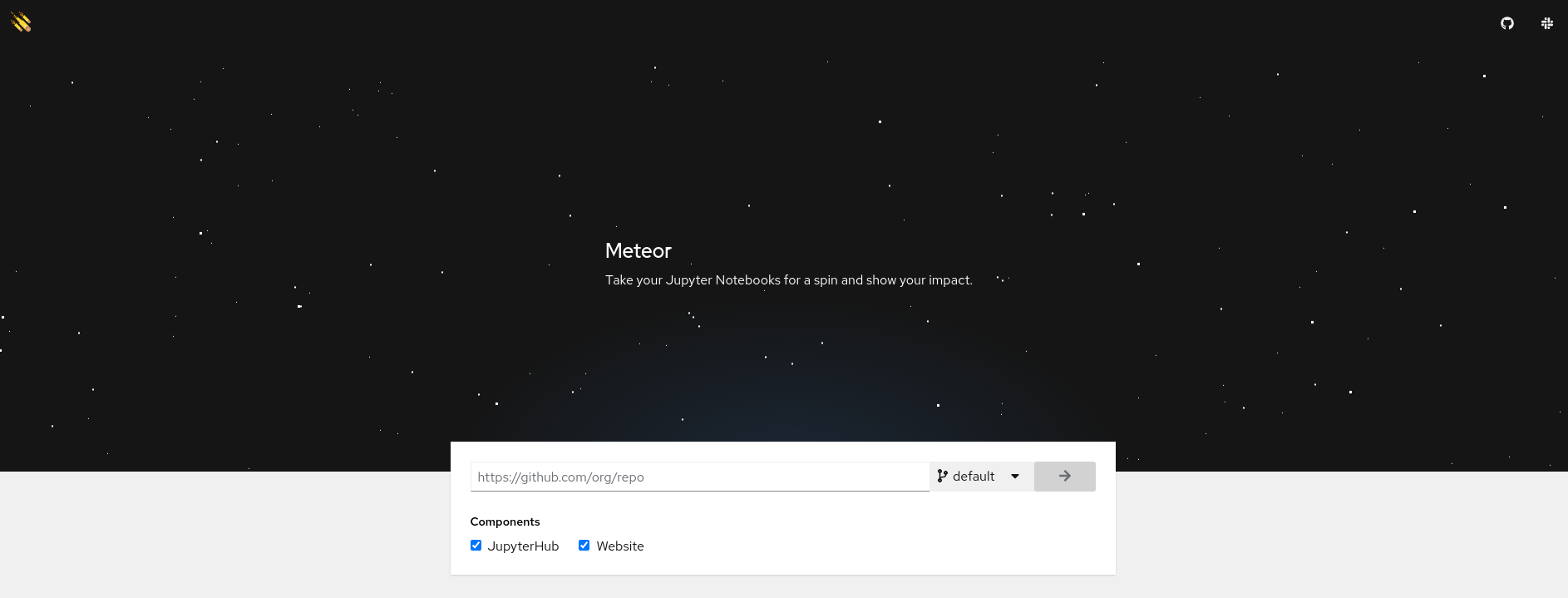
Task: Uncheck the Website checkbox
Action: pos(584,546)
